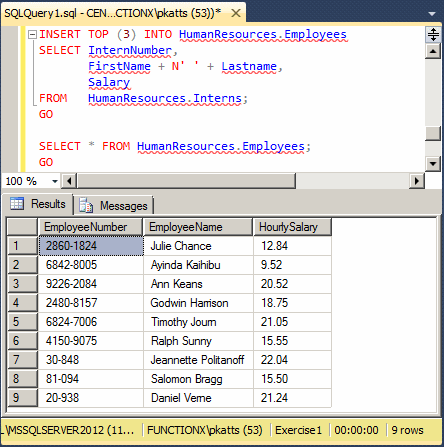Image resolution: width=444 pixels, height=447 pixels.
Task: Switch to the Messages tab
Action: (113, 205)
